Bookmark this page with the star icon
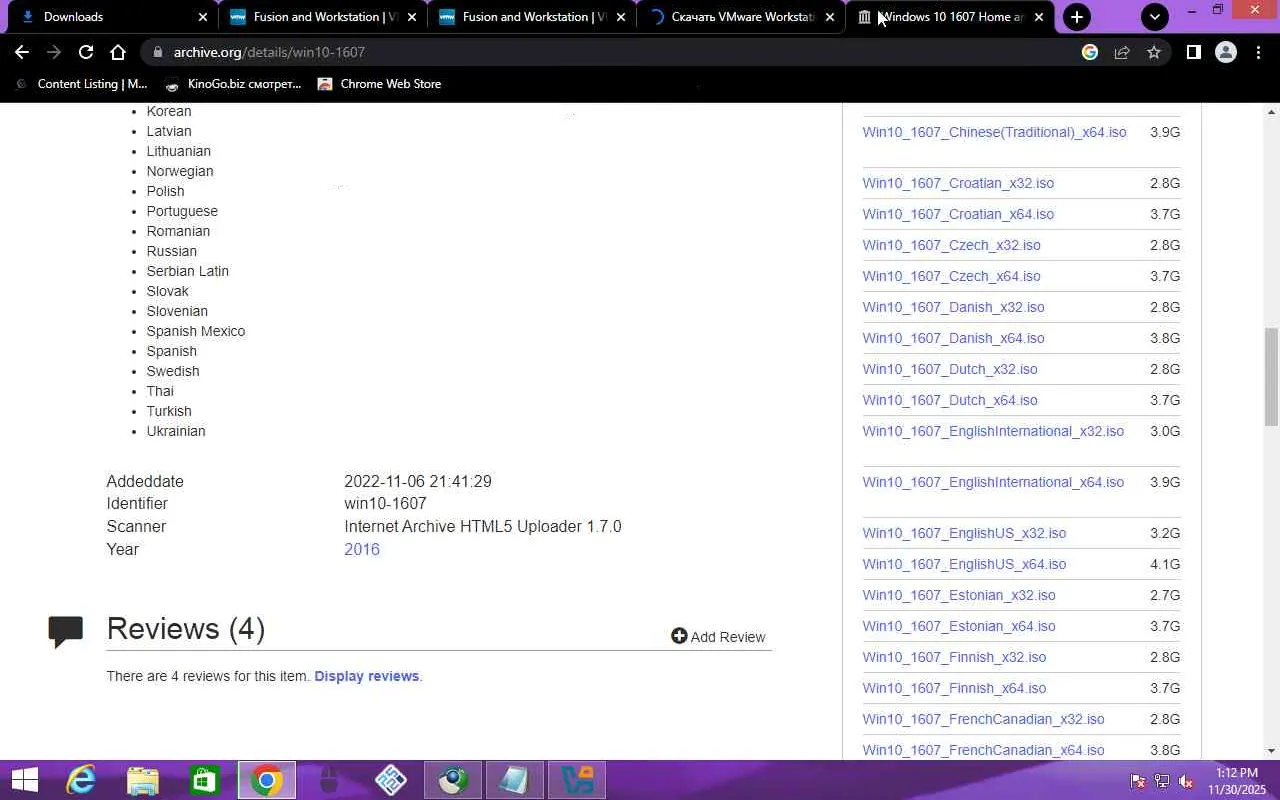 [1154, 52]
